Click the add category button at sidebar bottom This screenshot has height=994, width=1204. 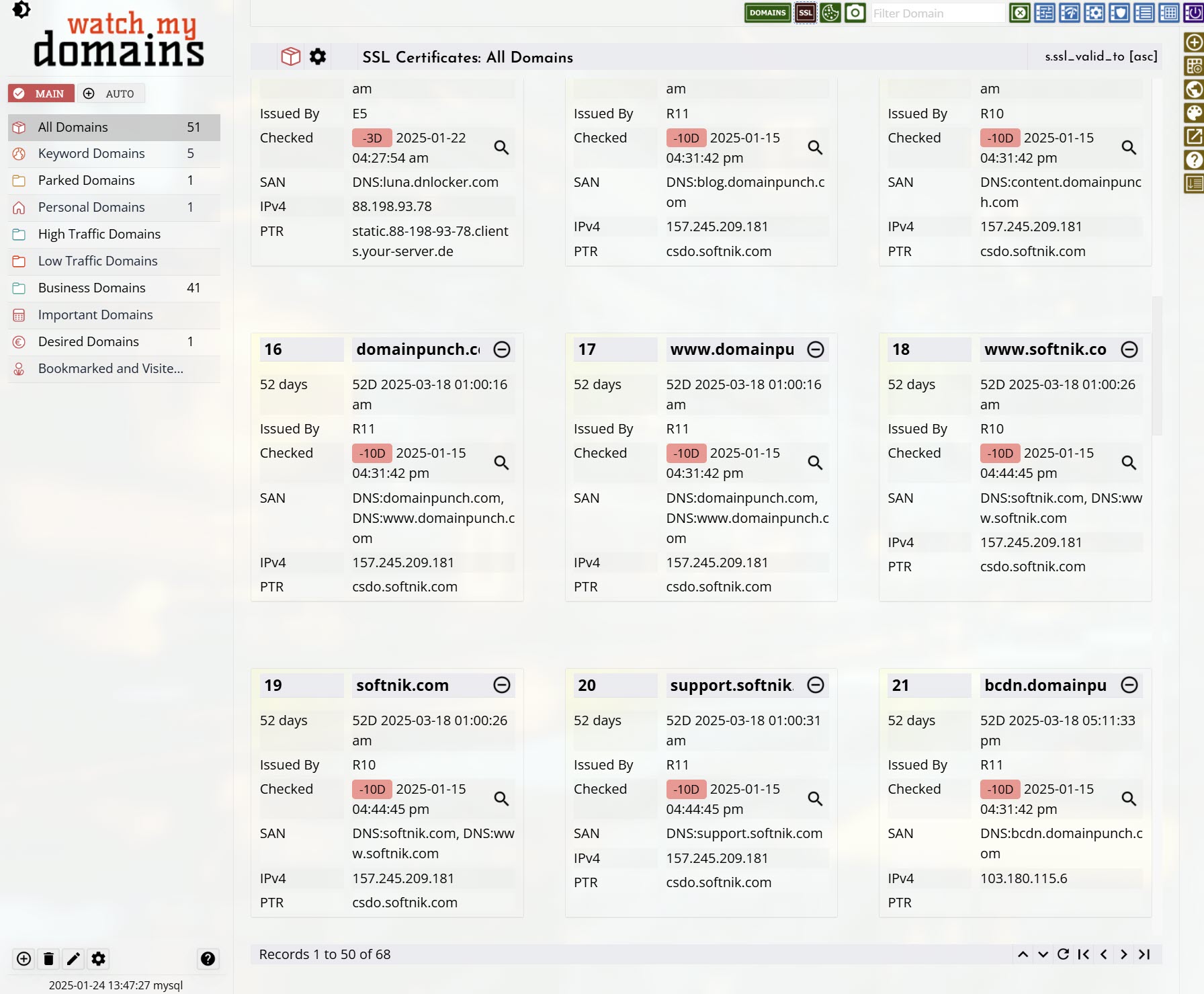pos(24,959)
